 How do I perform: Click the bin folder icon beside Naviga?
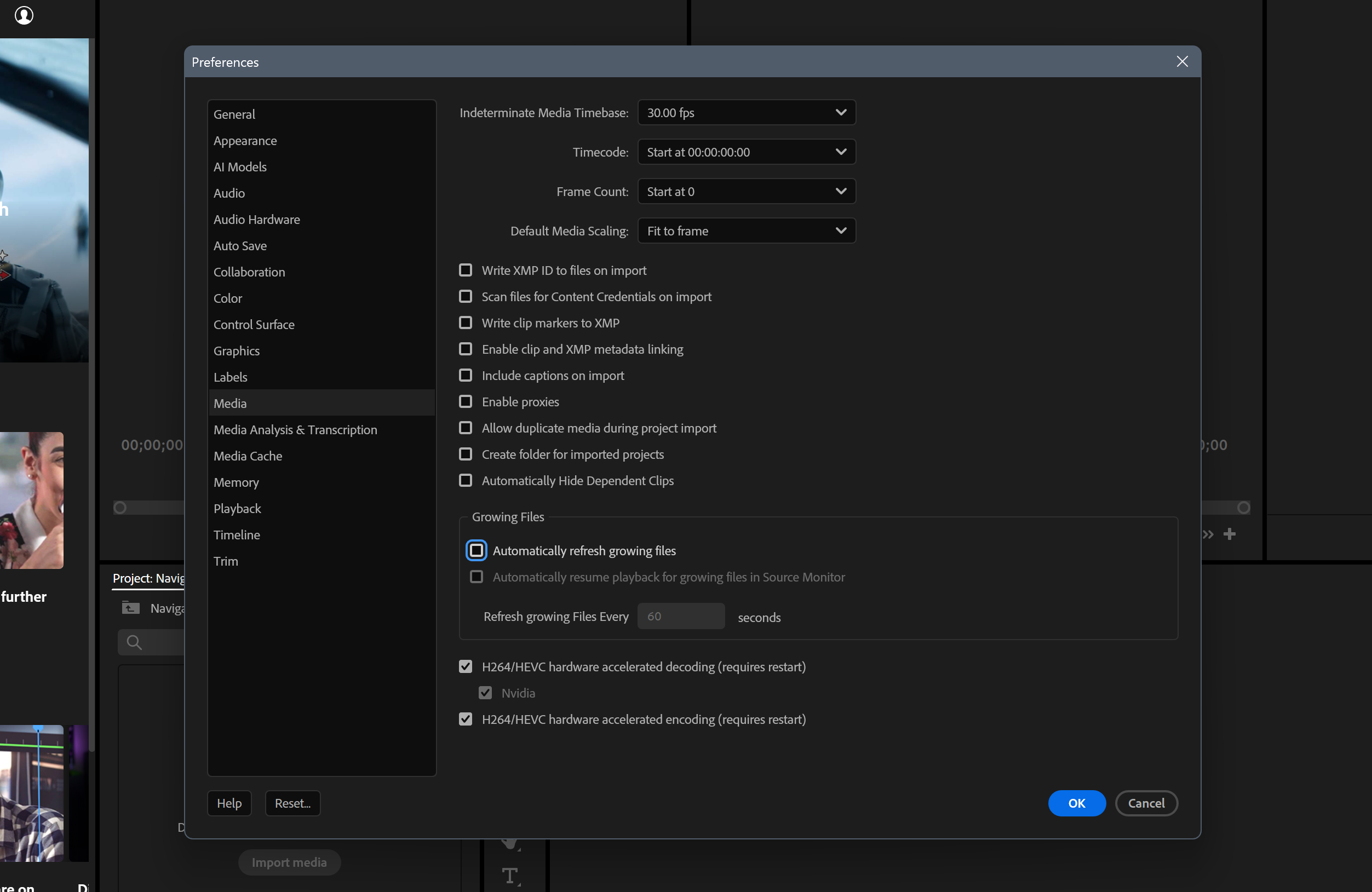(x=131, y=608)
